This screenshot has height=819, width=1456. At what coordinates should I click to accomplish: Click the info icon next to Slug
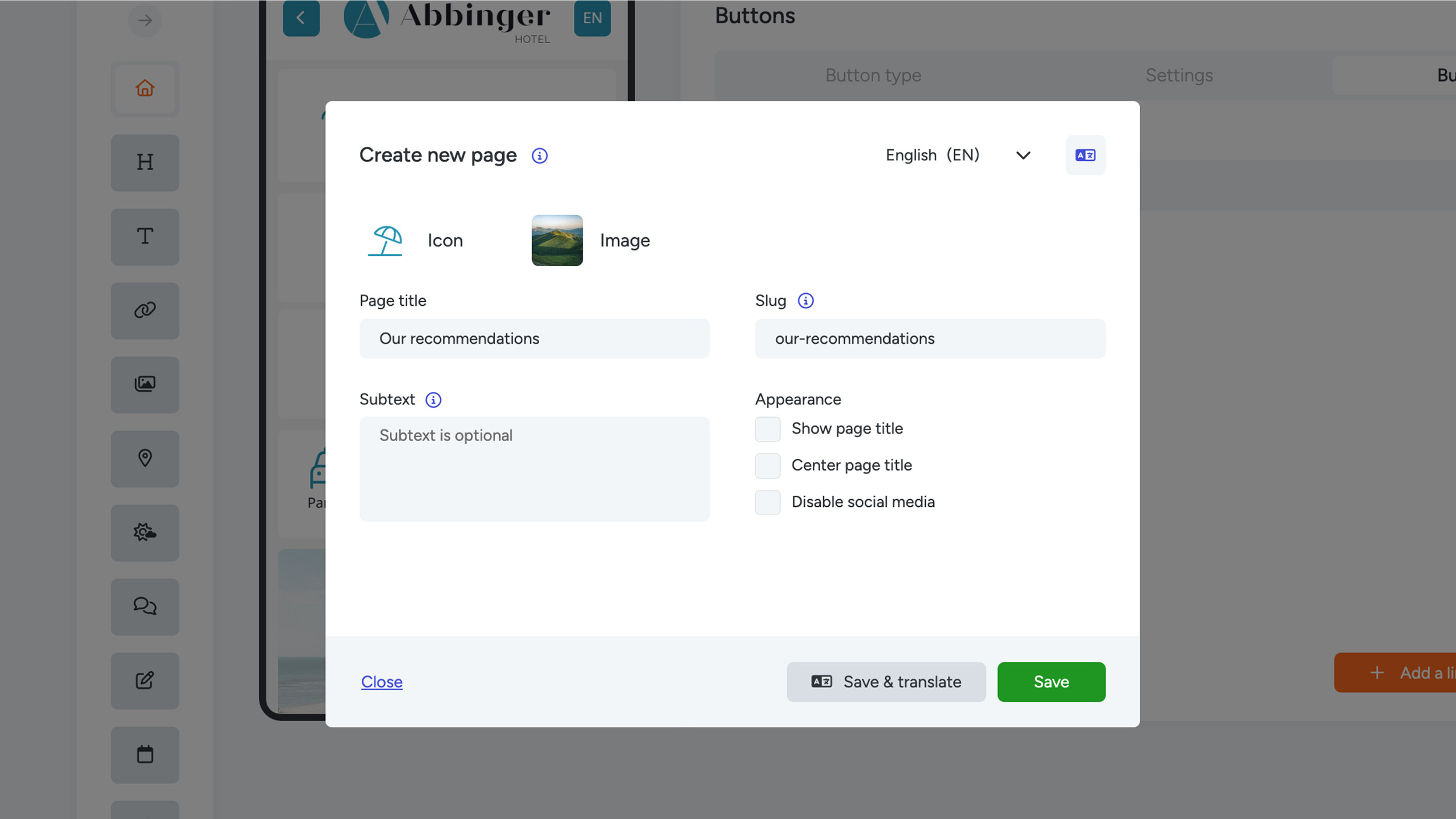click(x=805, y=301)
